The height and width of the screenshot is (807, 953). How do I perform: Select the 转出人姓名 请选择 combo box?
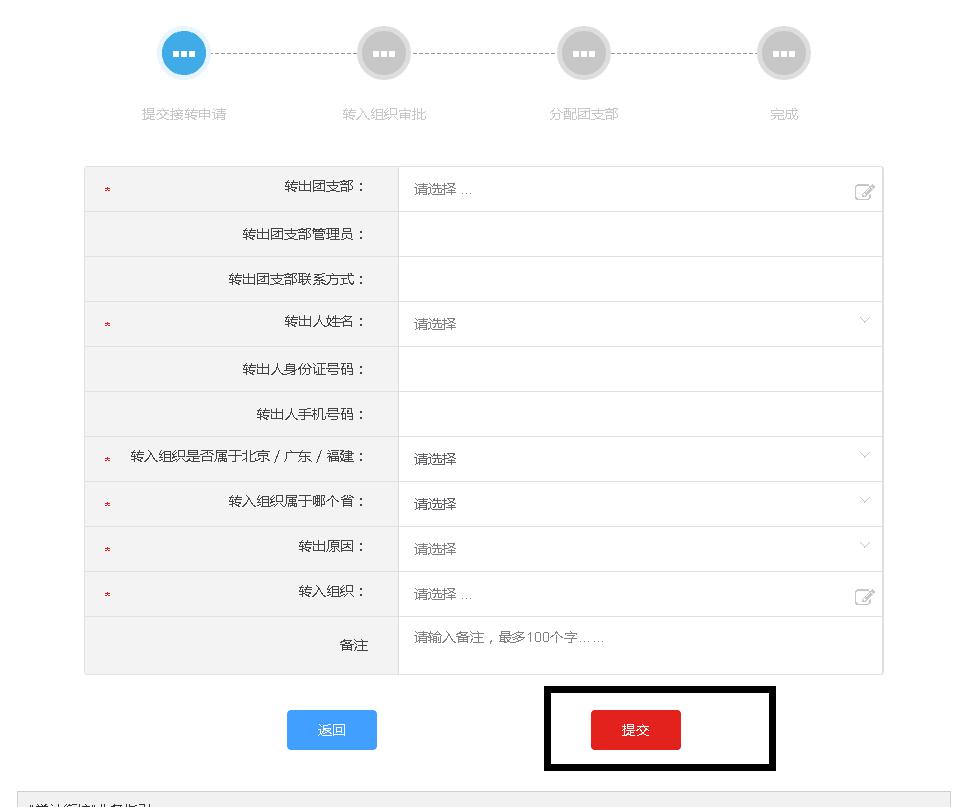[x=600, y=323]
